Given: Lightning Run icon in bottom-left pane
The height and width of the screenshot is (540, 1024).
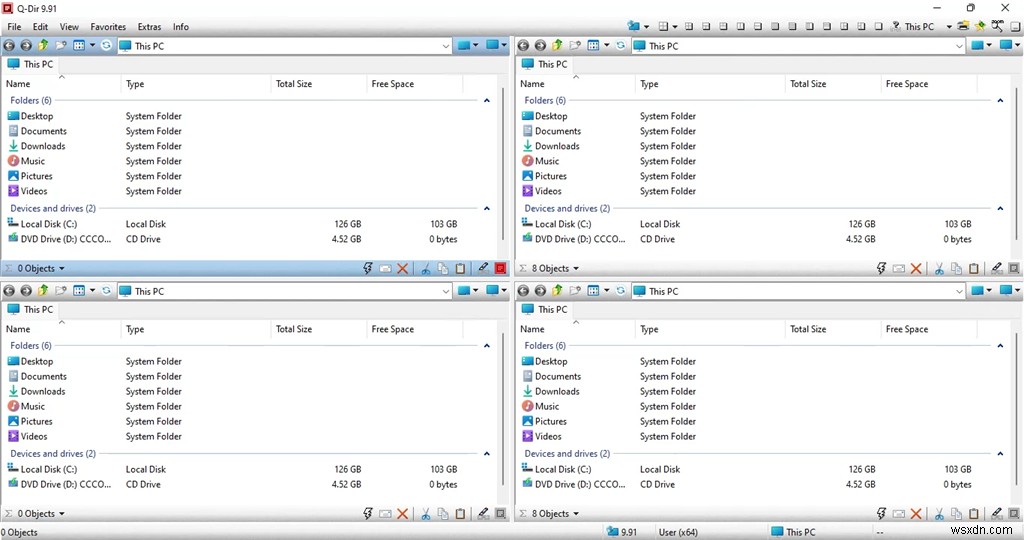Looking at the screenshot, I should pos(368,514).
